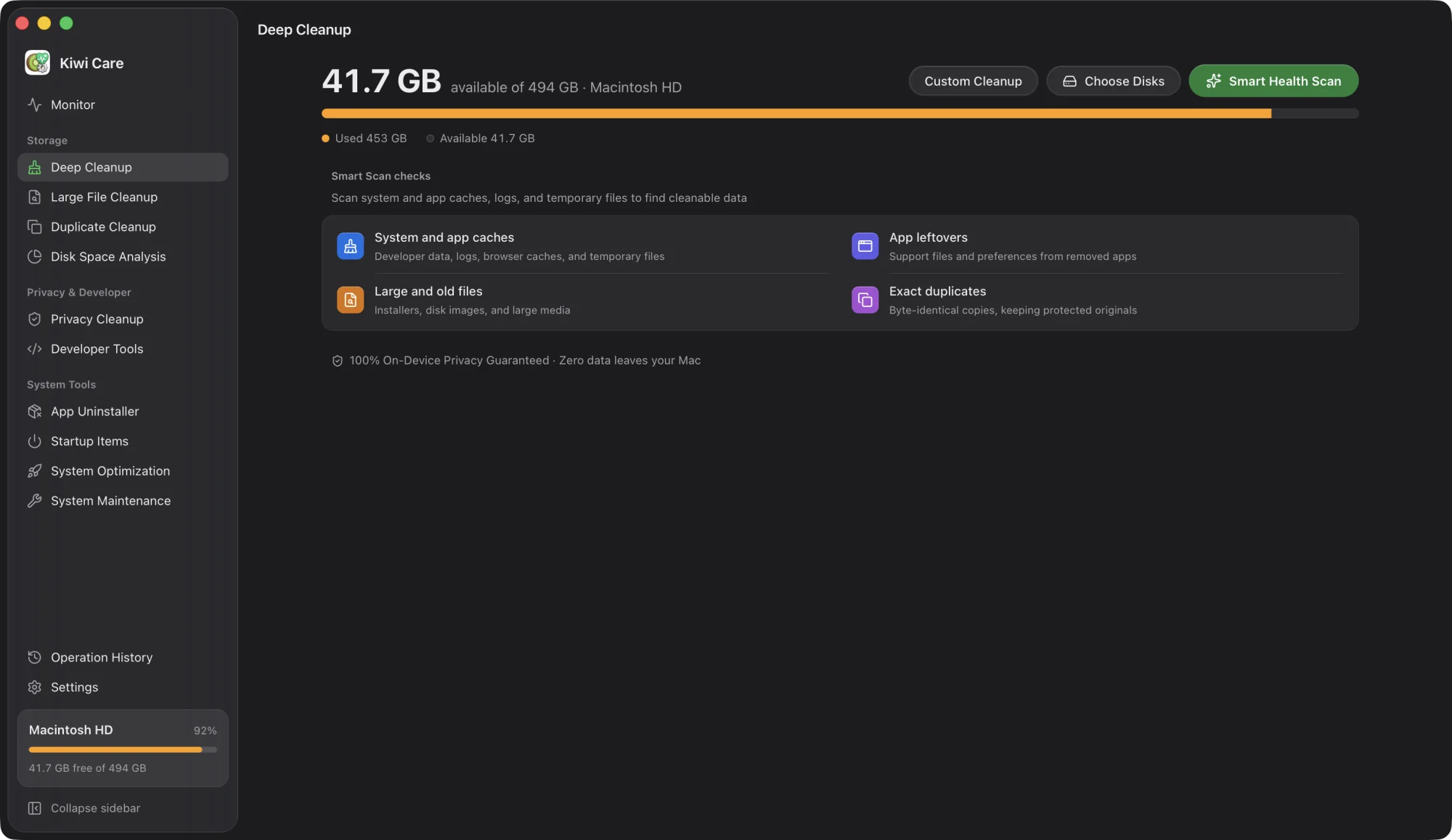Click the Macintosh HD storage card title
The height and width of the screenshot is (840, 1452).
tap(71, 730)
